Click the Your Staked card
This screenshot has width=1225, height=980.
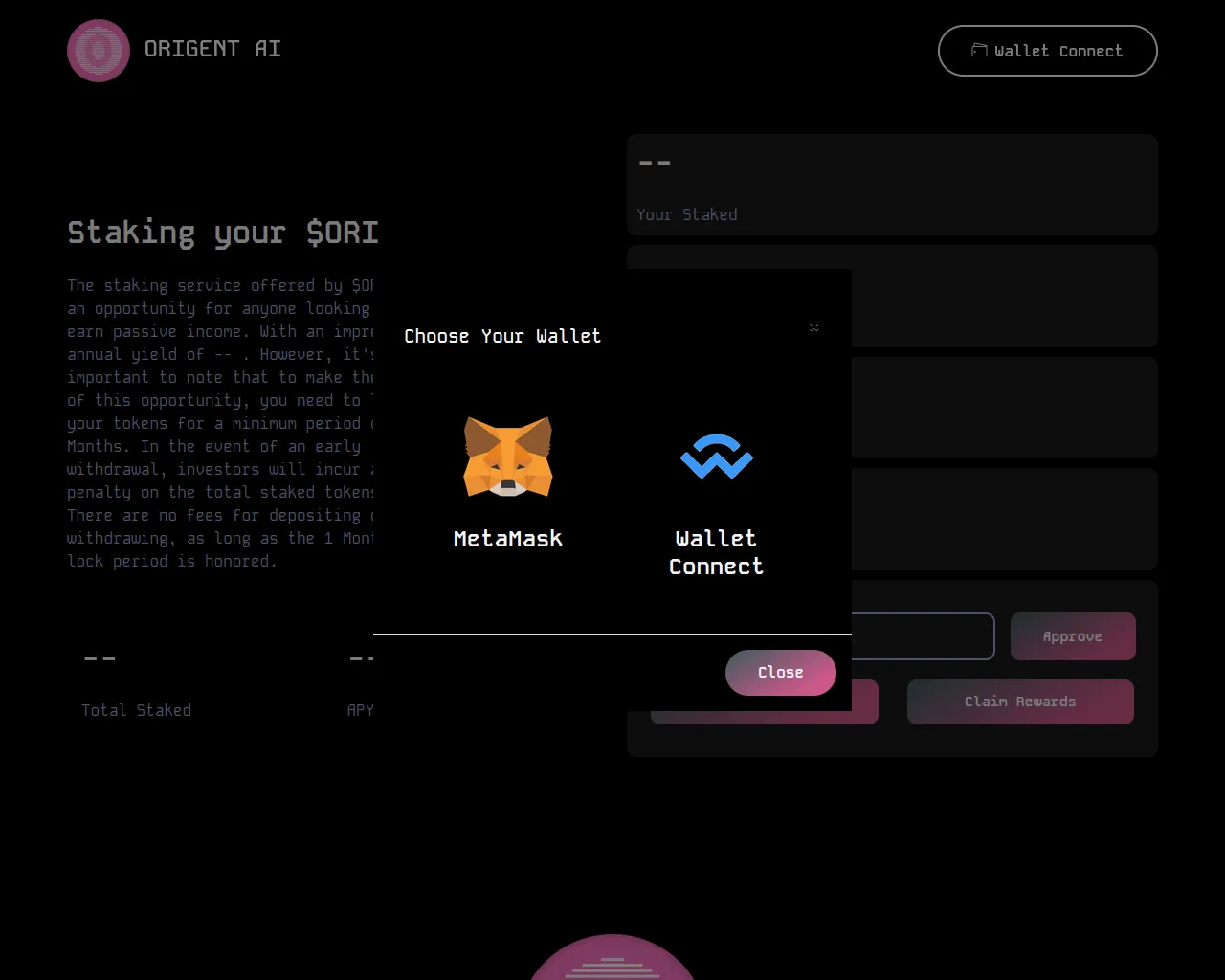pyautogui.click(x=892, y=185)
